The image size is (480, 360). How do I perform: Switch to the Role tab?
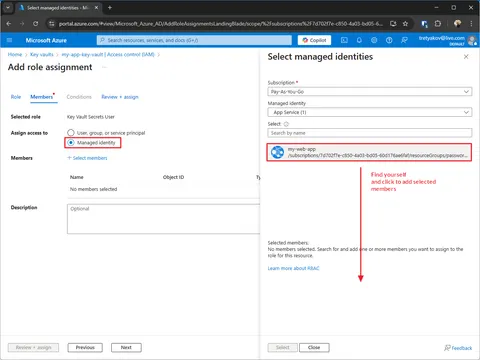point(16,97)
